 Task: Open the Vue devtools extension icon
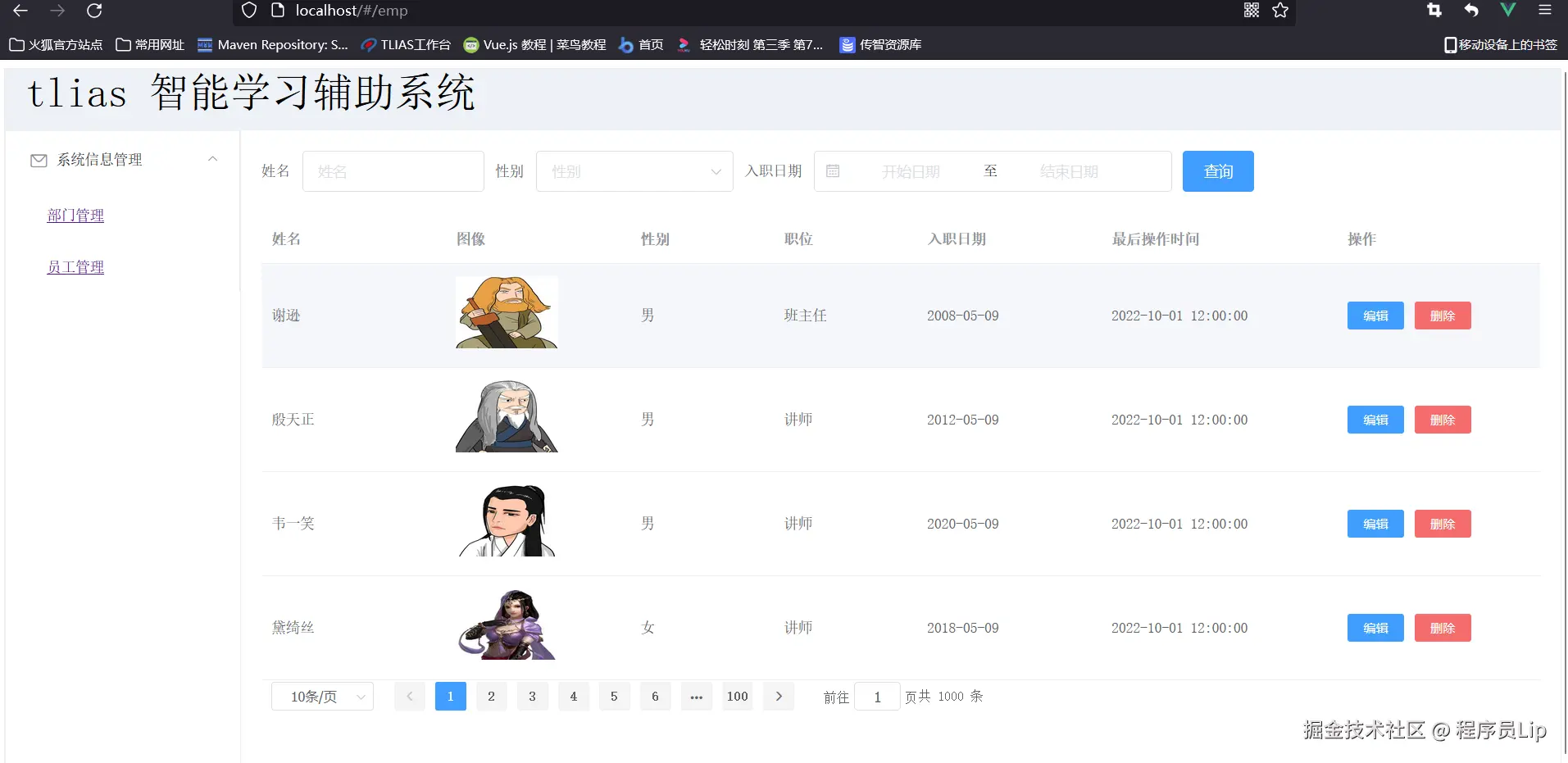tap(1507, 11)
